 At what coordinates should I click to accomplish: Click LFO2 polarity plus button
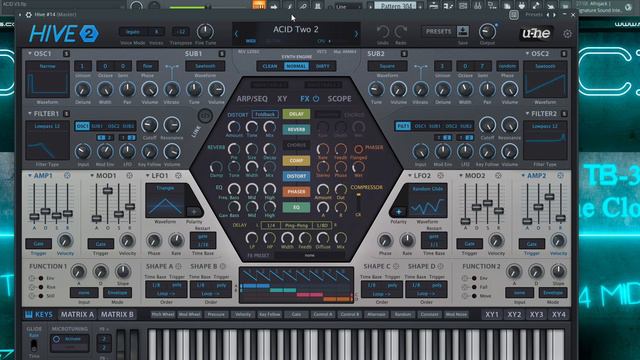[398, 211]
